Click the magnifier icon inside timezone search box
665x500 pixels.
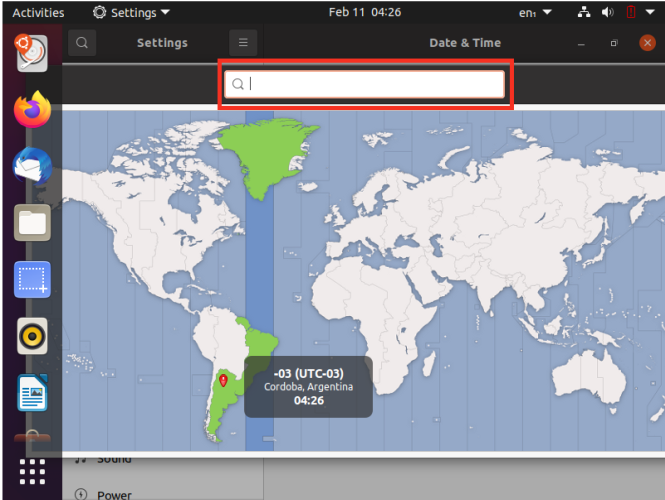click(x=238, y=84)
